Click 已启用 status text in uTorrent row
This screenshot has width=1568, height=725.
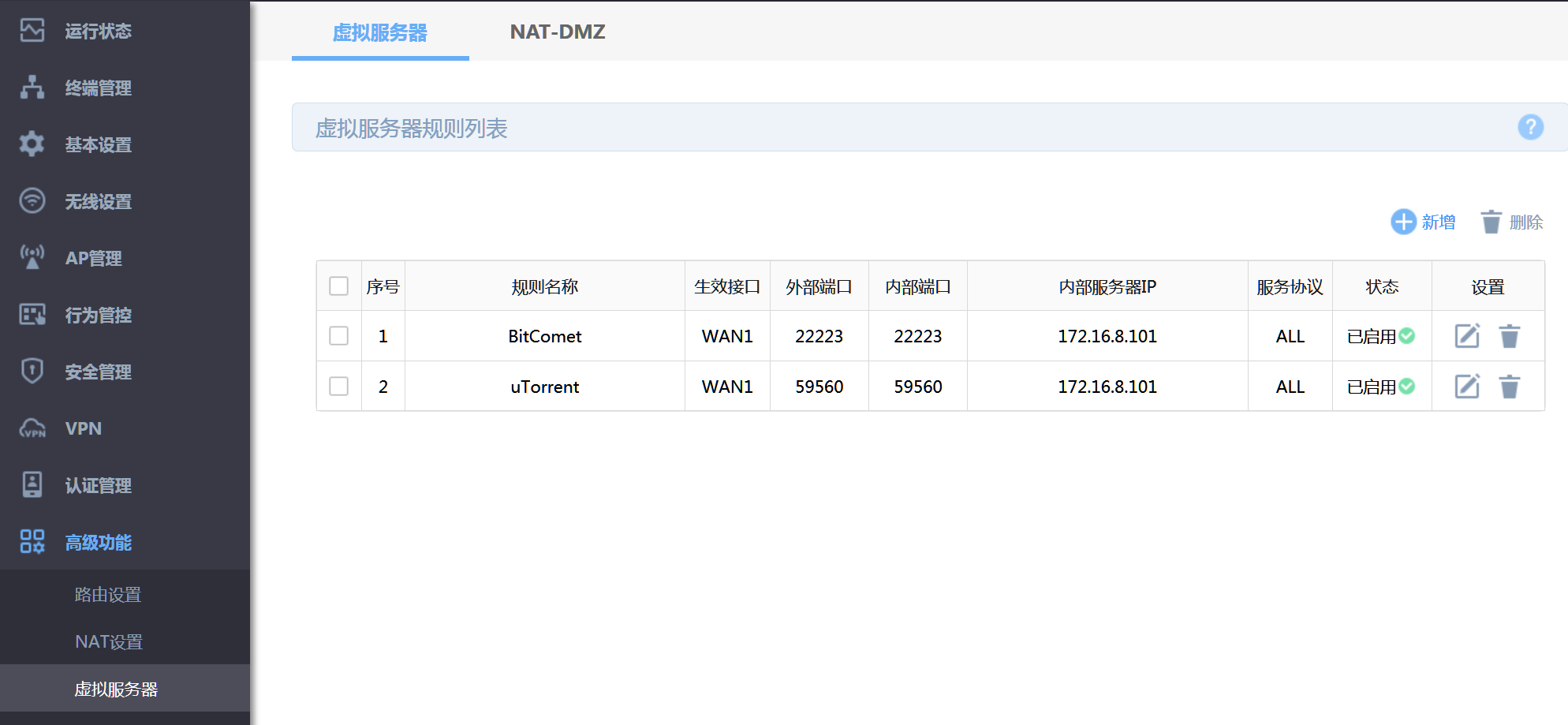coord(1372,387)
